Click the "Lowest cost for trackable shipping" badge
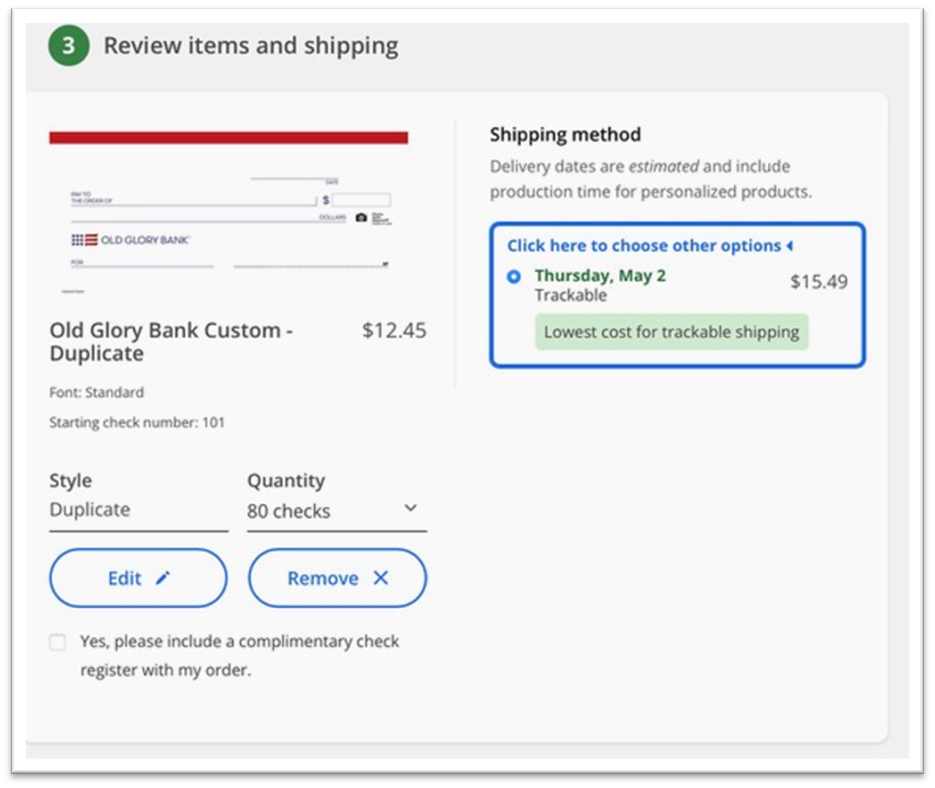Viewport: 935px width, 788px height. [x=671, y=331]
